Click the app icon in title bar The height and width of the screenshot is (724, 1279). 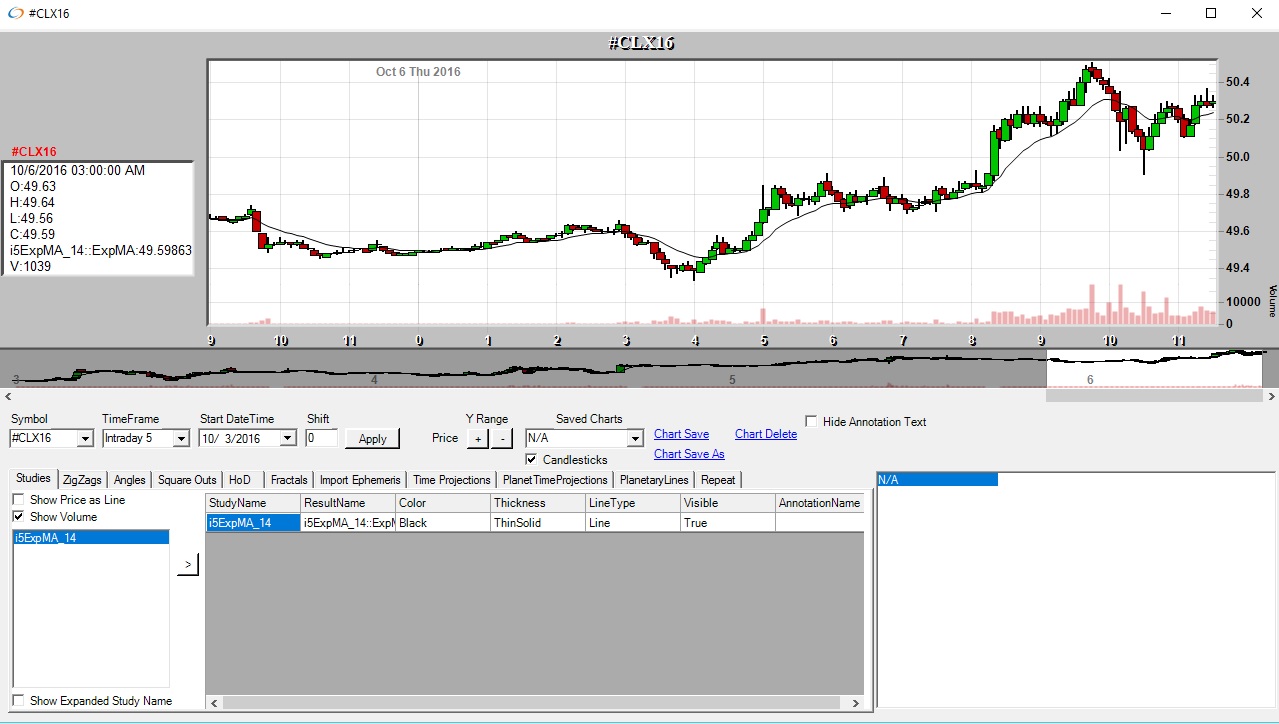pyautogui.click(x=14, y=13)
